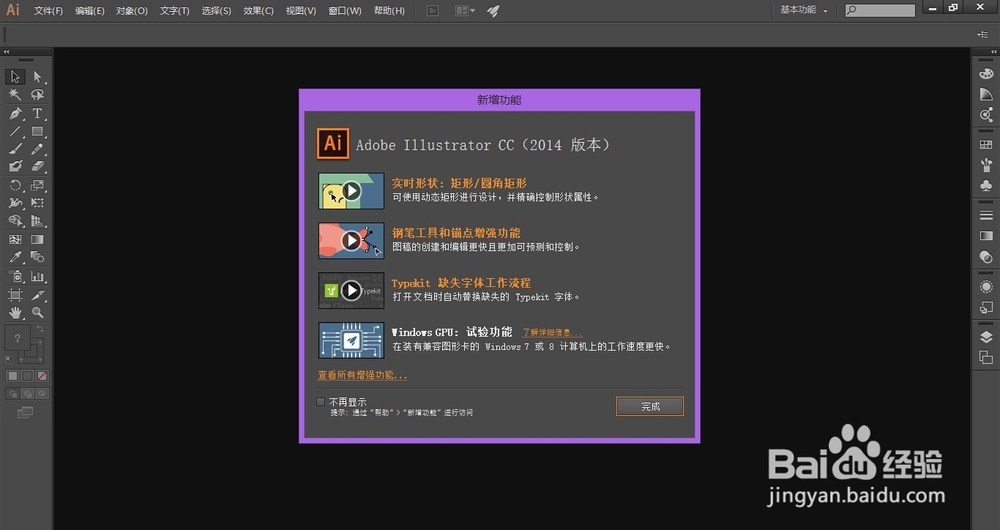Open the 文字(T) menu
Image resolution: width=1000 pixels, height=530 pixels.
coord(175,11)
